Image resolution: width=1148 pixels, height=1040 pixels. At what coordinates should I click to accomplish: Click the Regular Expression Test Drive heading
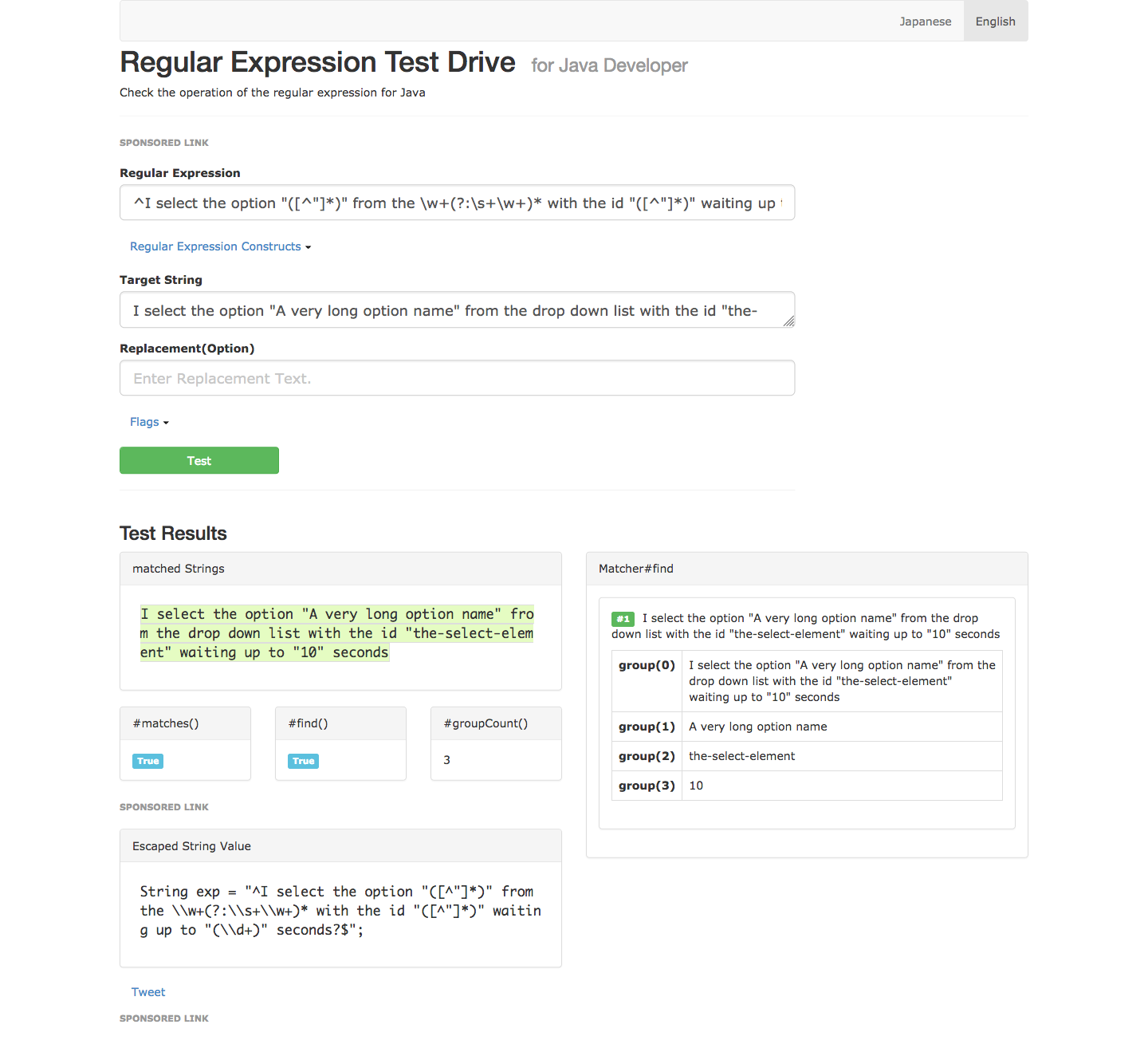317,62
